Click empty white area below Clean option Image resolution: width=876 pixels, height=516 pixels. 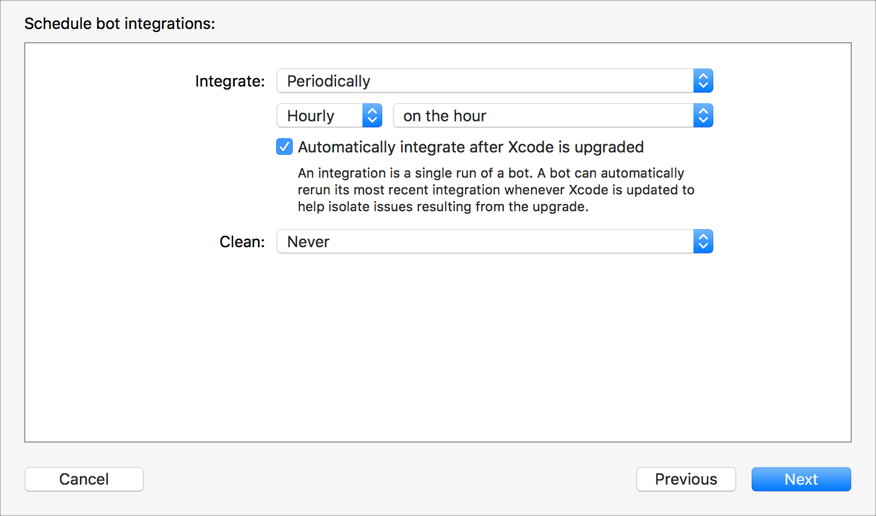coord(438,350)
